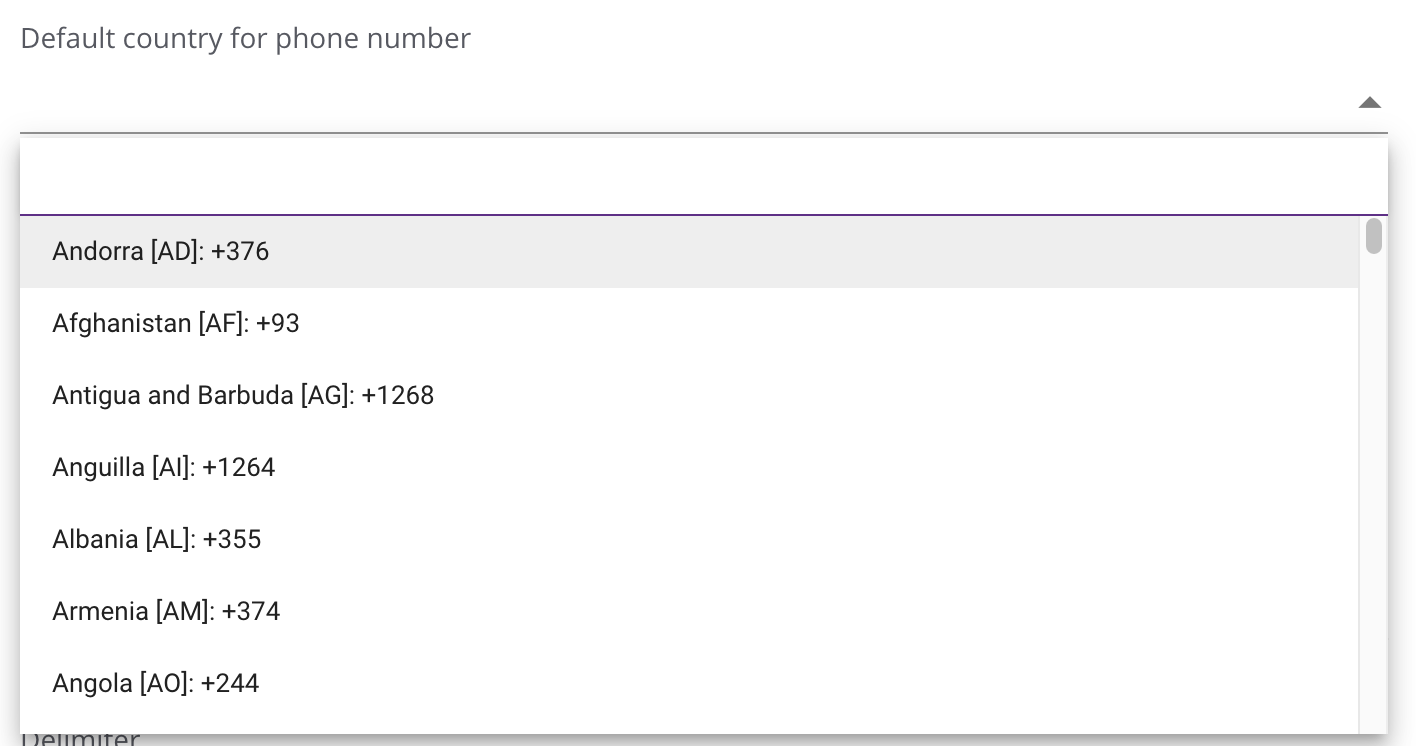The image size is (1416, 746).
Task: Pick the option with dialing code +1264
Action: pos(163,467)
